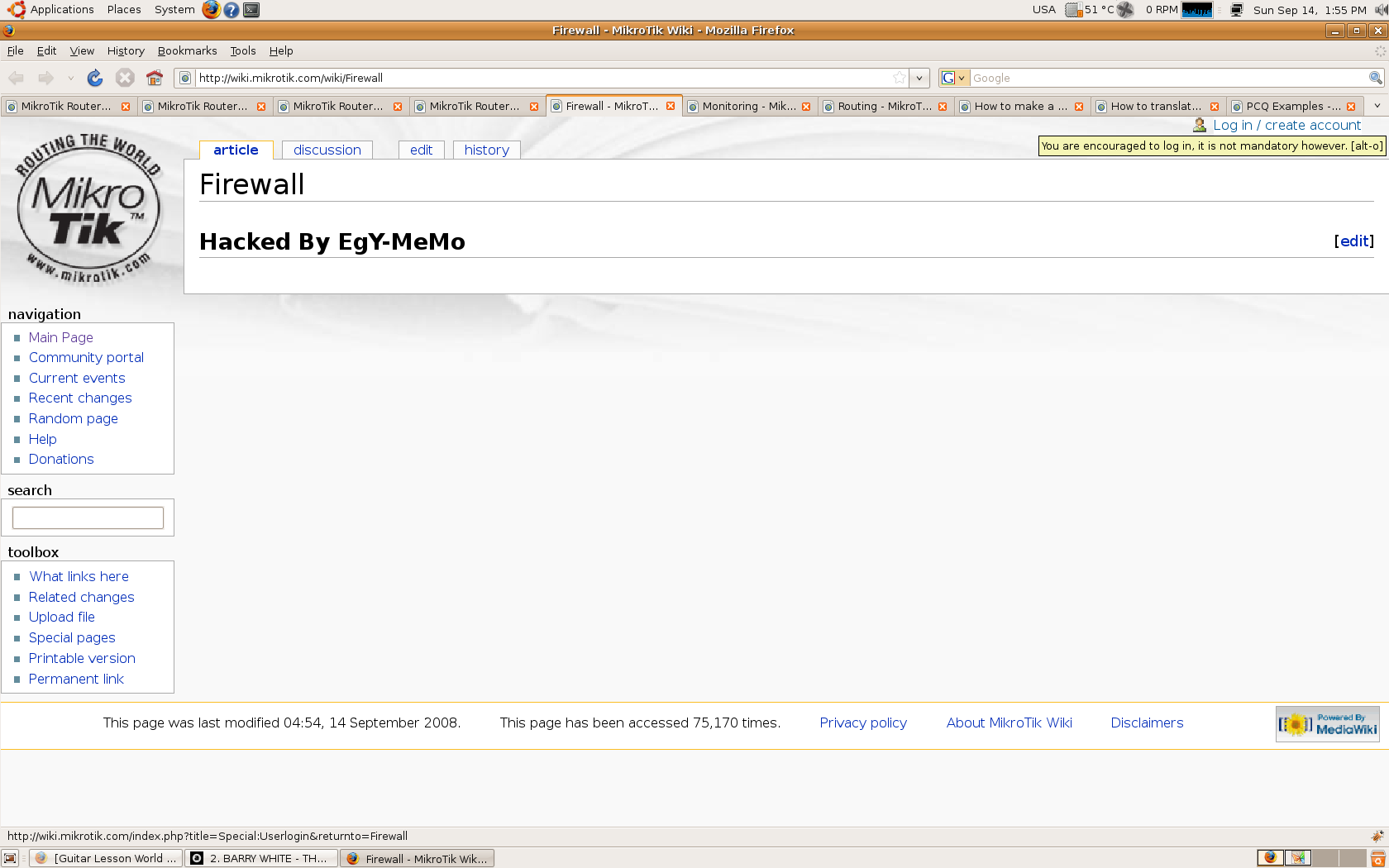
Task: Open the Edit menu
Action: [x=47, y=50]
